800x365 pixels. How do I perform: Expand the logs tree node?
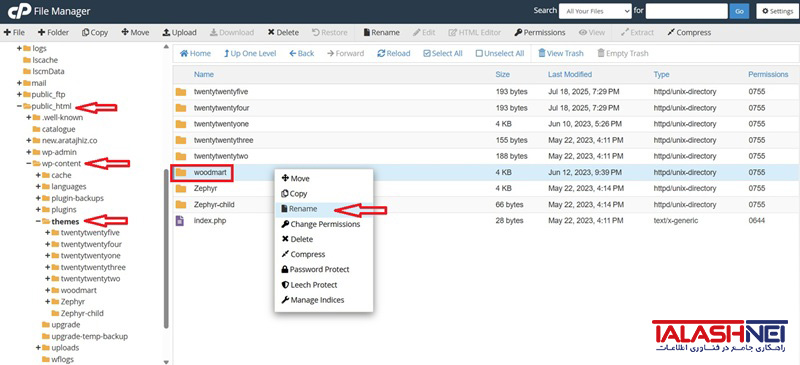(19, 48)
